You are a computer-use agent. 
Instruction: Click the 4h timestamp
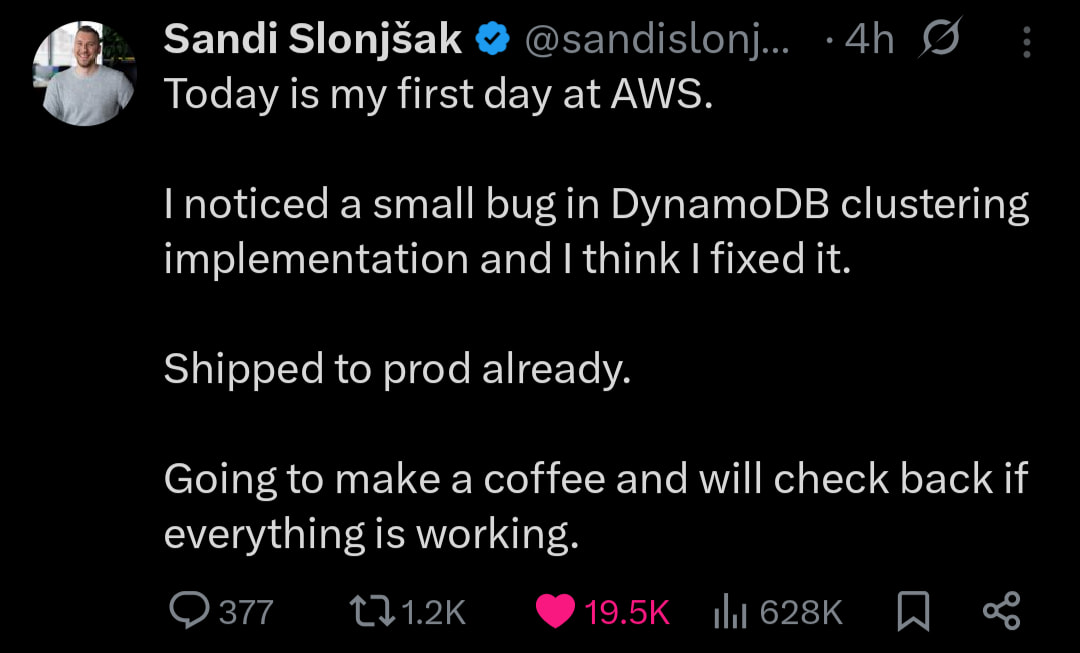(x=868, y=40)
